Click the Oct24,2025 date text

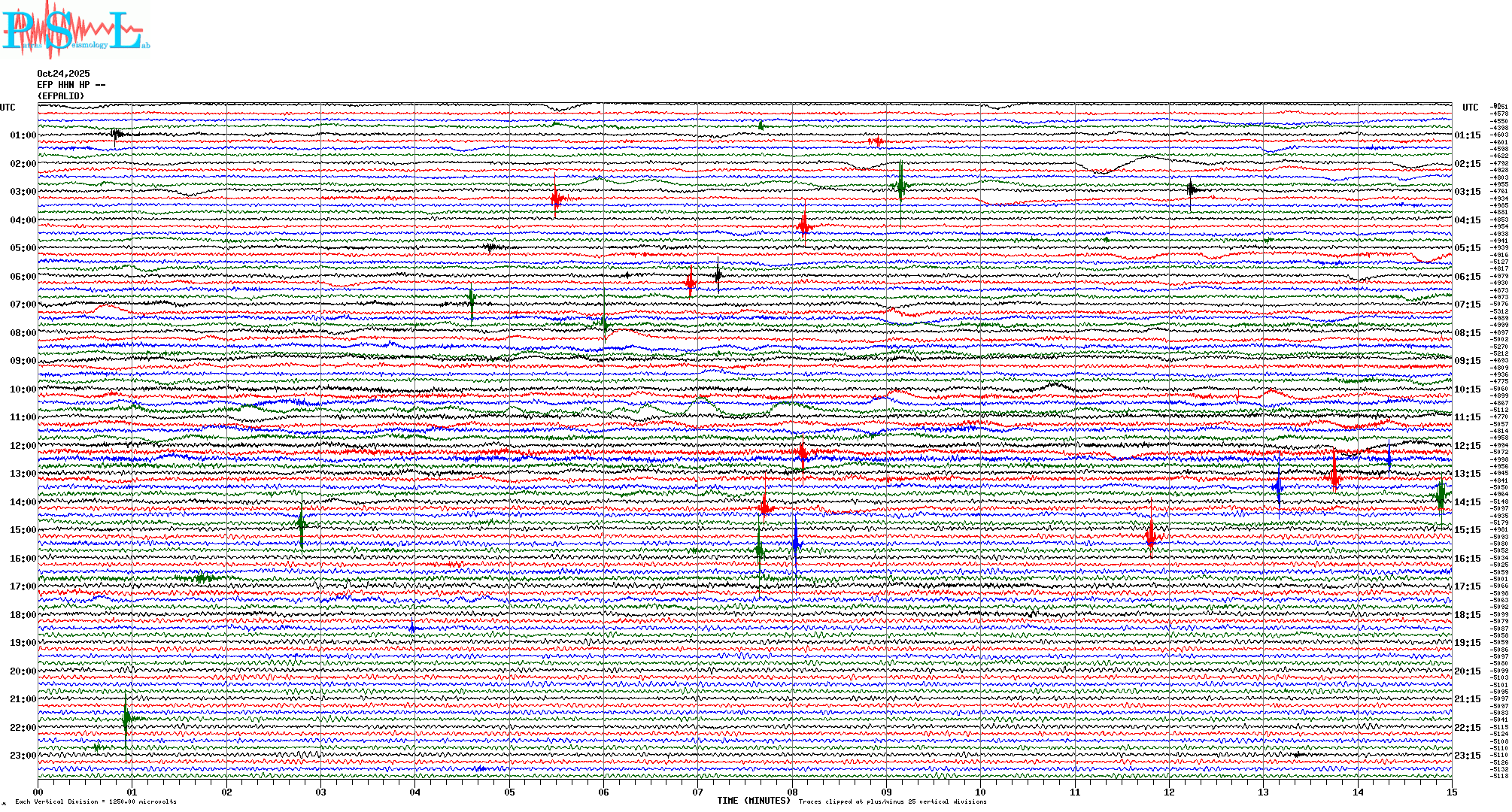point(63,74)
